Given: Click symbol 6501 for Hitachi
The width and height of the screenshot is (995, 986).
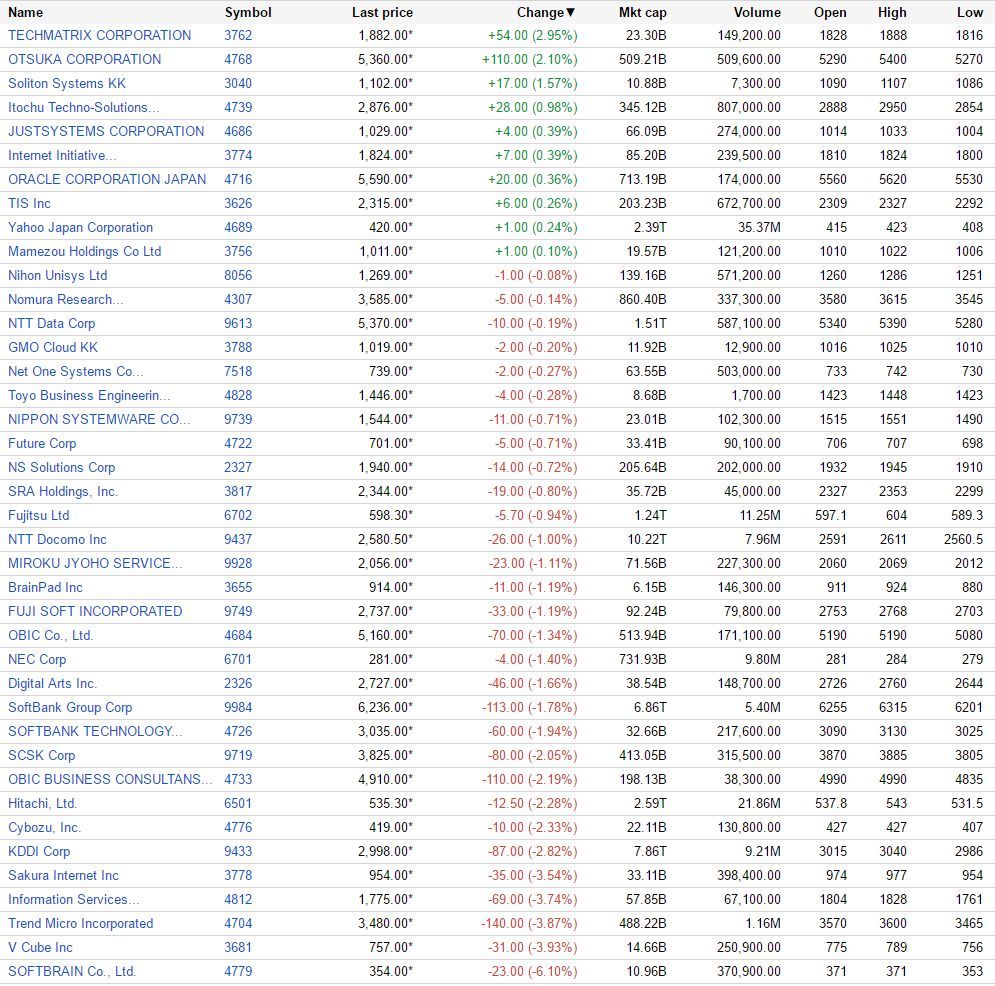Looking at the screenshot, I should pos(238,804).
